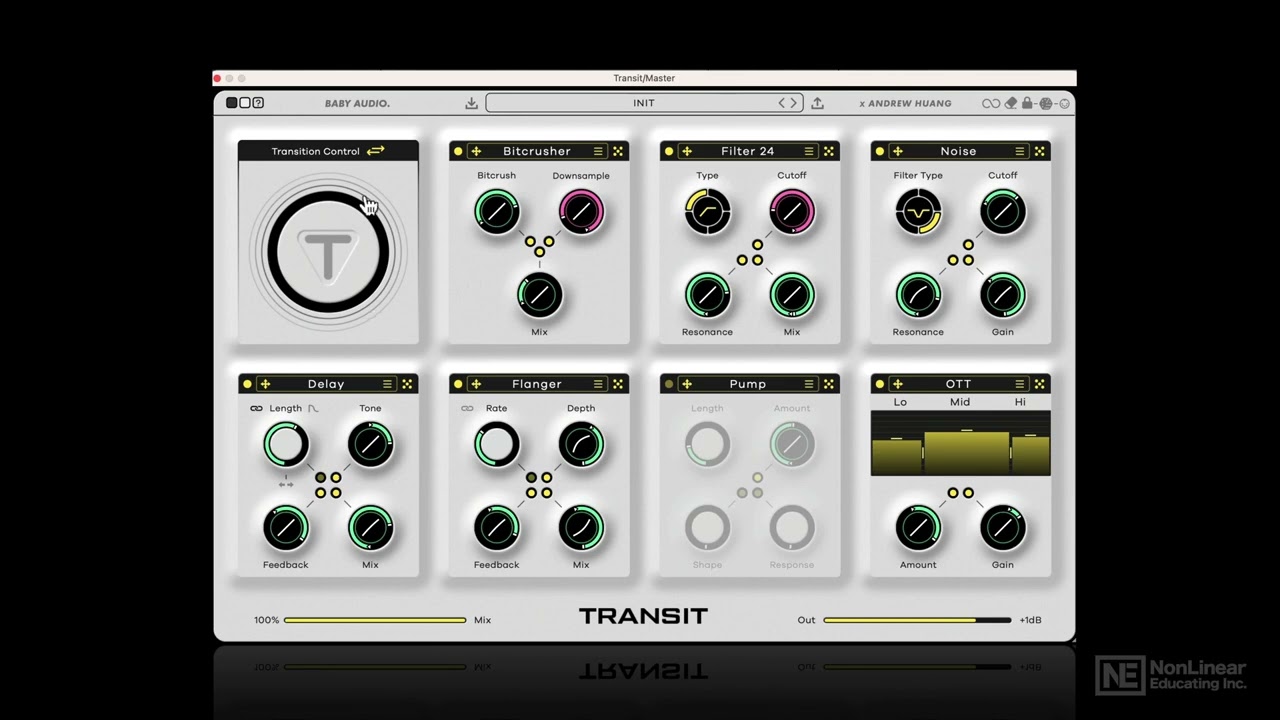
Task: Click the OTT module title
Action: [x=958, y=384]
